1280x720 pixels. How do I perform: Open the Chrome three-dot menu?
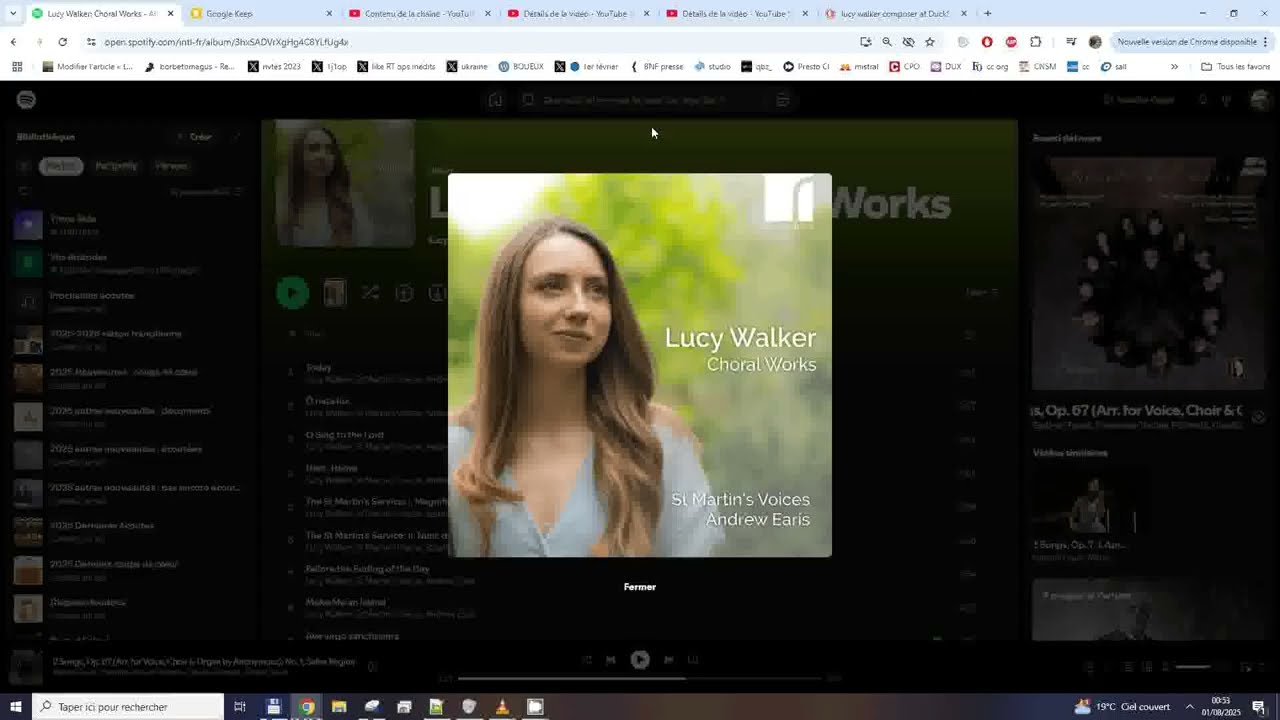tap(1266, 42)
